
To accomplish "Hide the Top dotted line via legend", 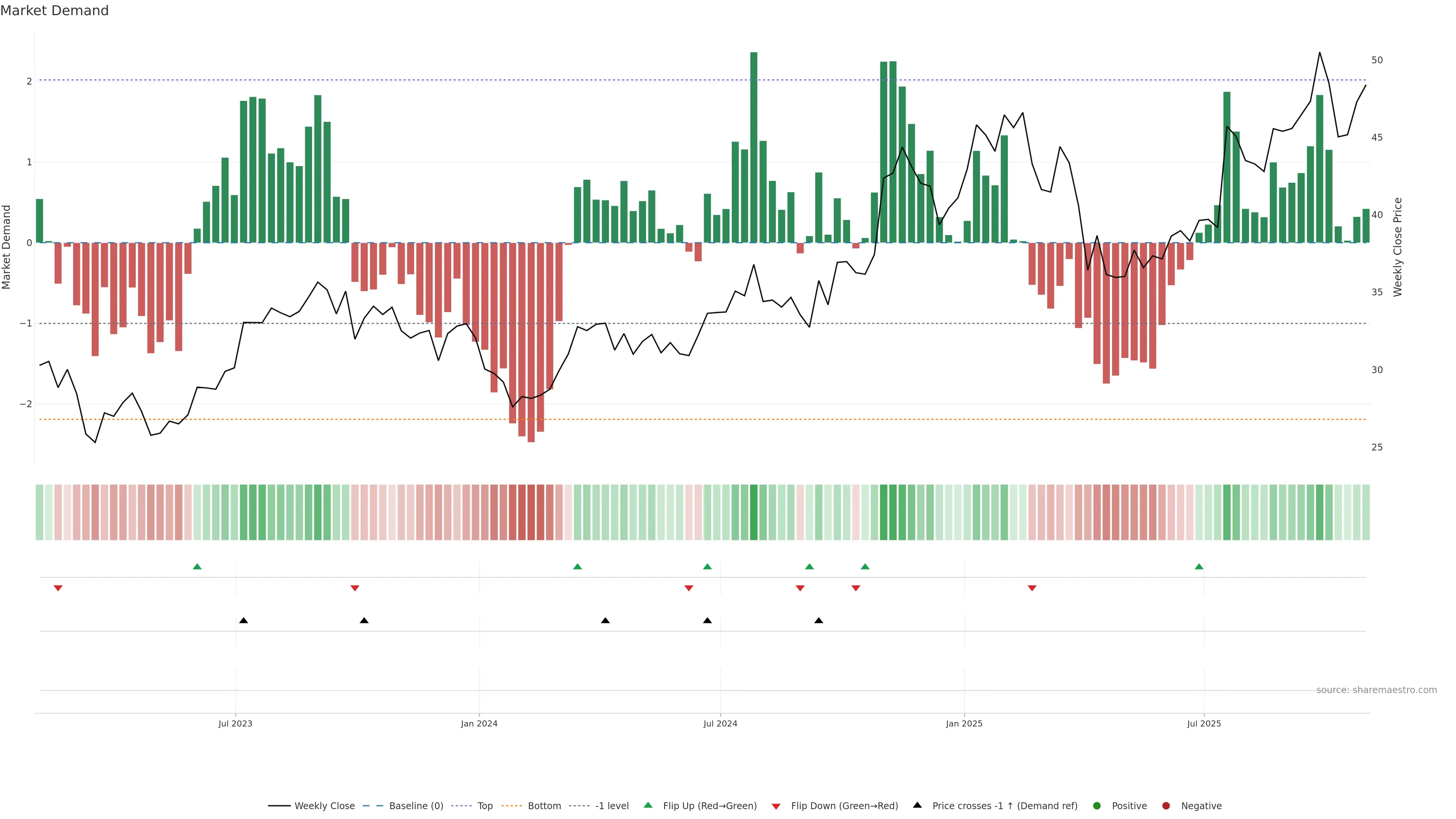I will (x=485, y=806).
